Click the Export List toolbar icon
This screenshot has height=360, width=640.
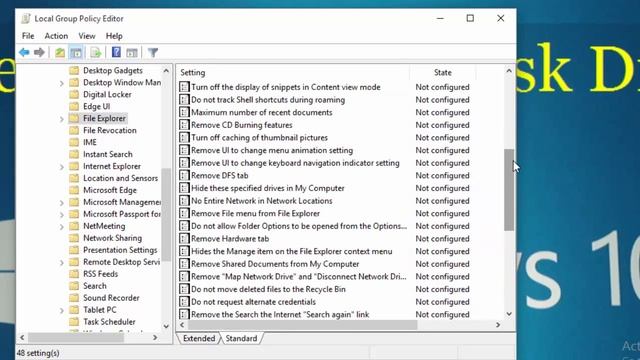pyautogui.click(x=96, y=52)
